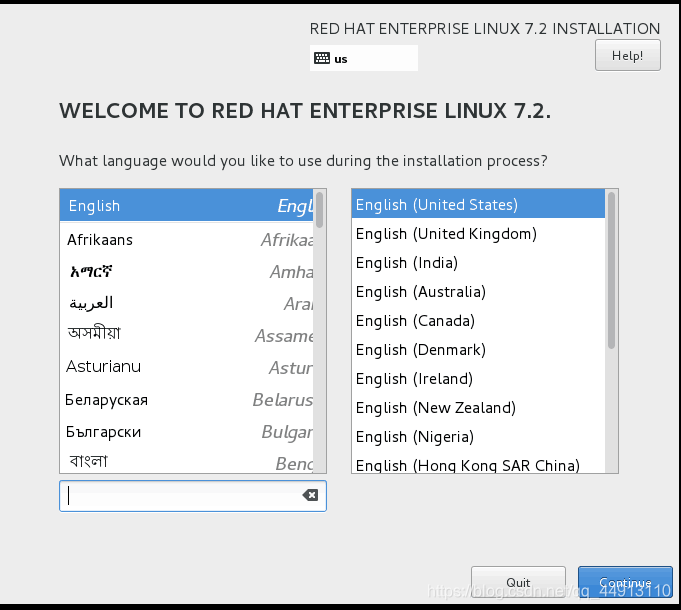The width and height of the screenshot is (681, 610).
Task: Select the Assamese language row
Action: [x=186, y=335]
